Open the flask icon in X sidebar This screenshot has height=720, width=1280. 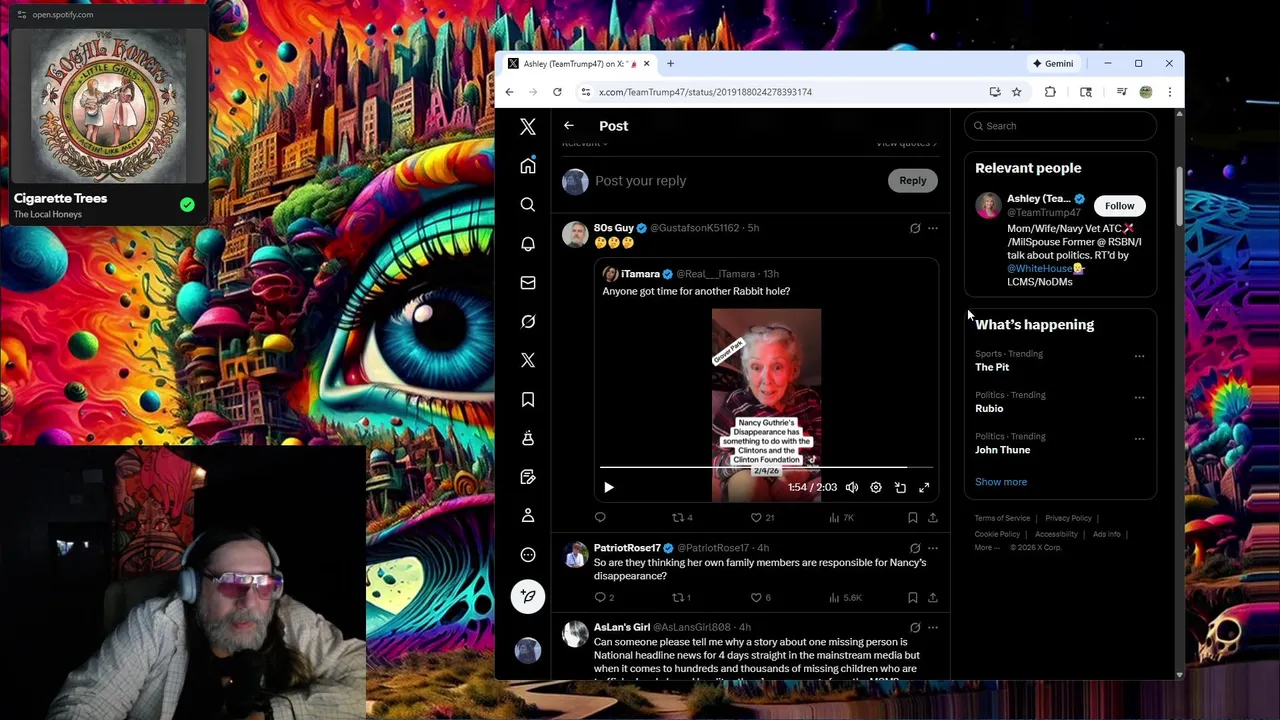tap(528, 438)
